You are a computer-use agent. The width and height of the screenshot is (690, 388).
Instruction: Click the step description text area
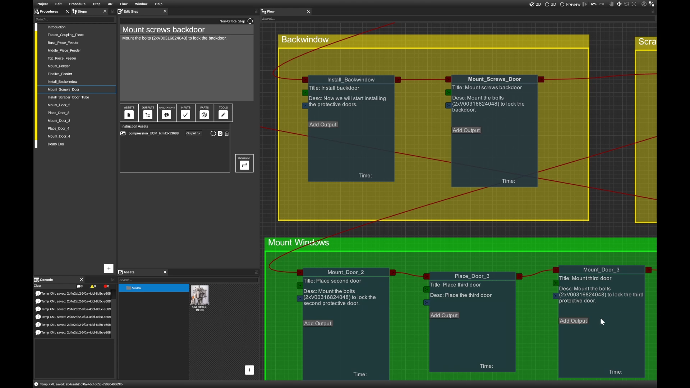click(x=187, y=68)
